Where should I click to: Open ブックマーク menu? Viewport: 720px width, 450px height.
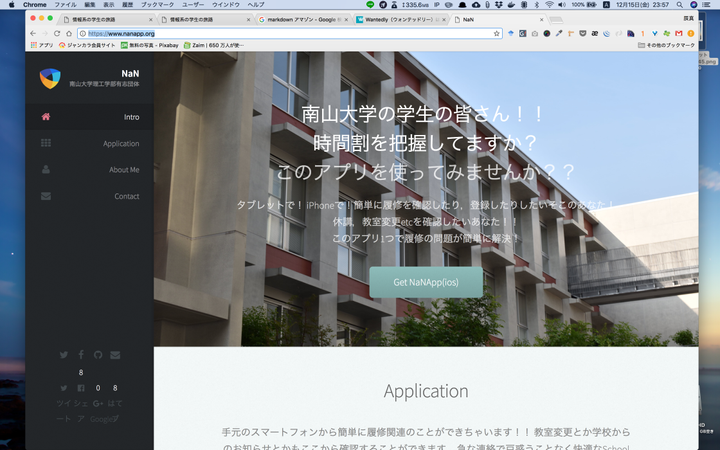point(158,5)
